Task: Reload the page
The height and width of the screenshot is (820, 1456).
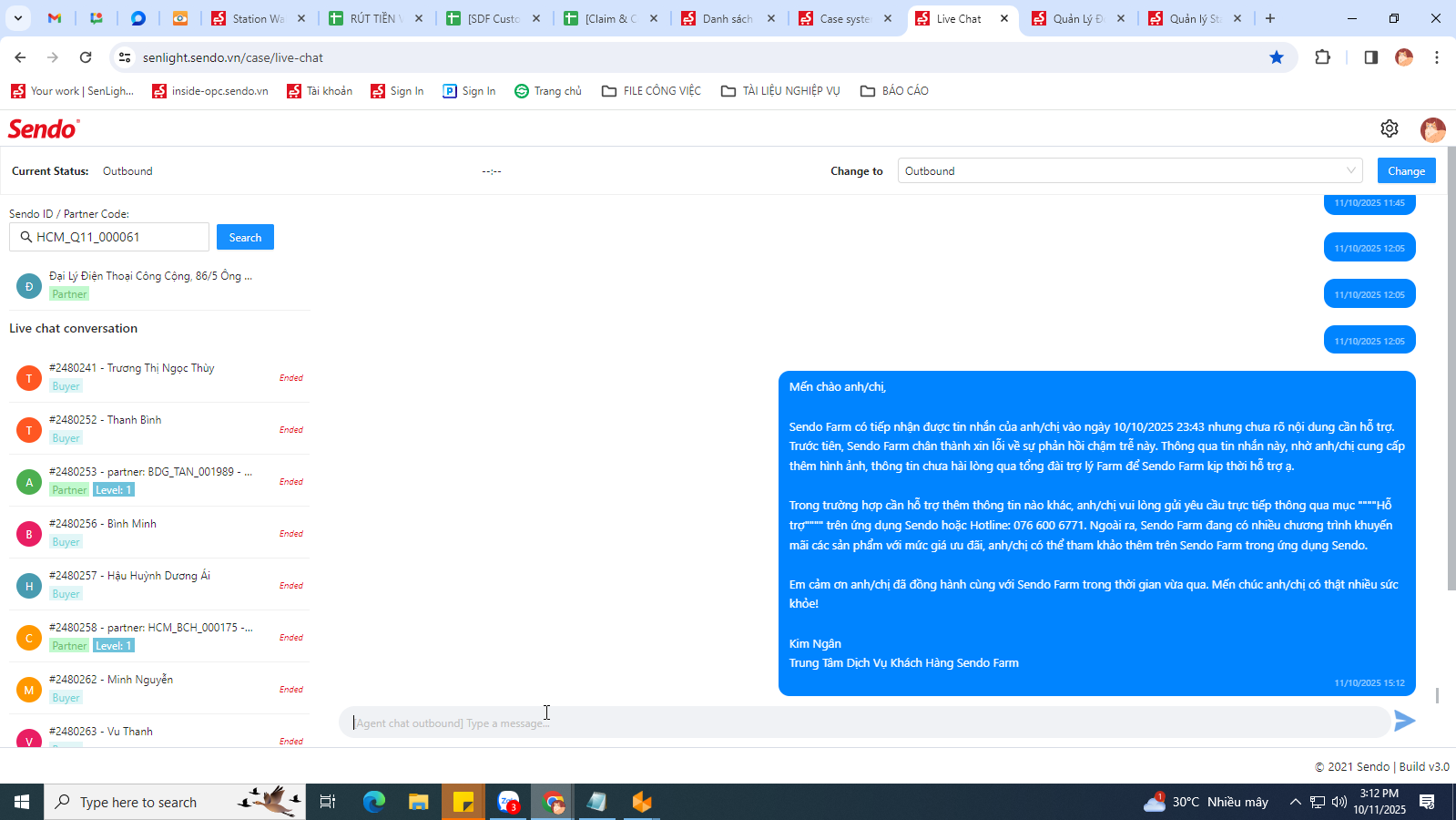Action: [x=86, y=57]
